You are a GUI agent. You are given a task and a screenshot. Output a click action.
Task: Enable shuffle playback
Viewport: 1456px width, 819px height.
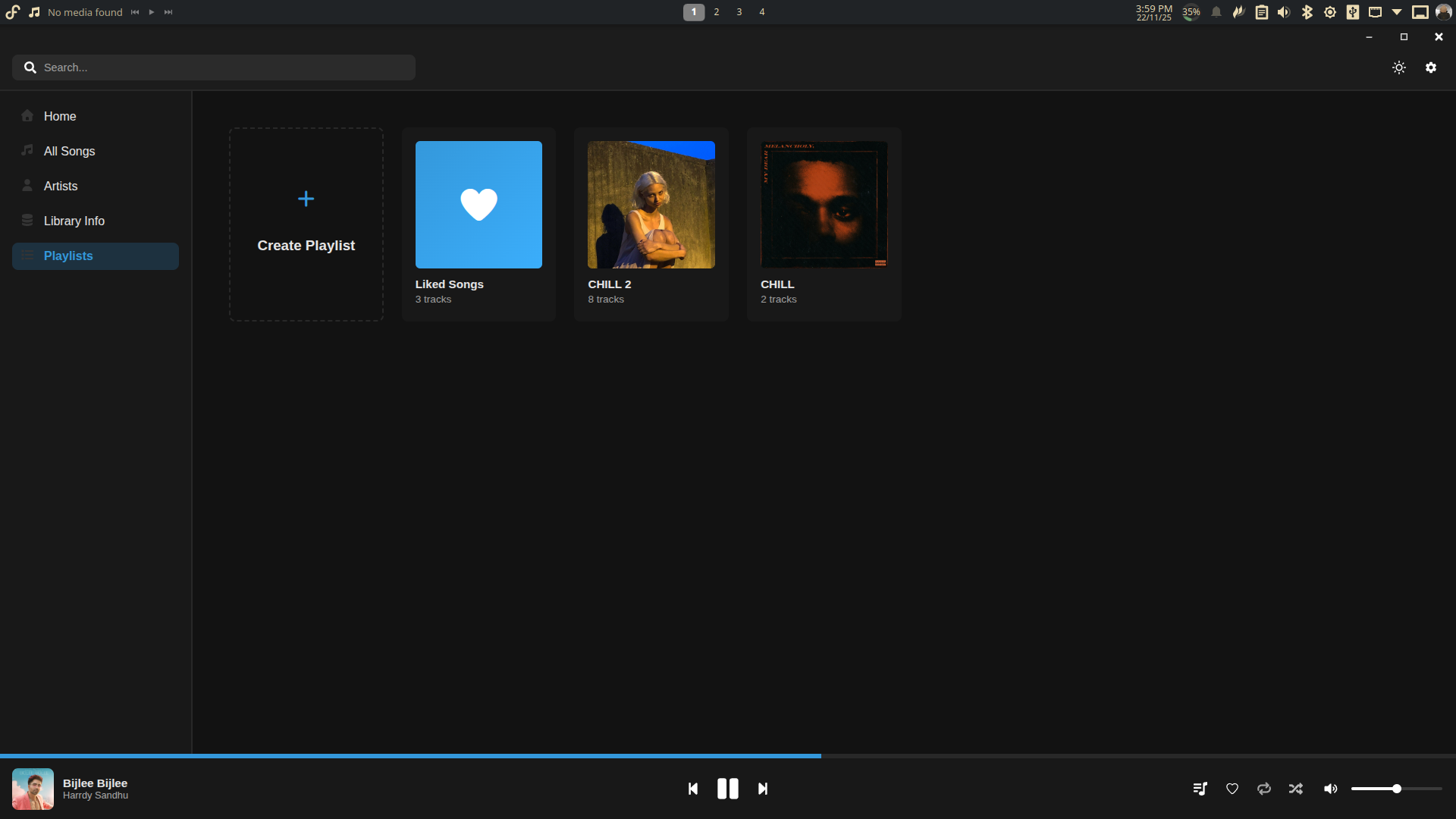click(1295, 789)
